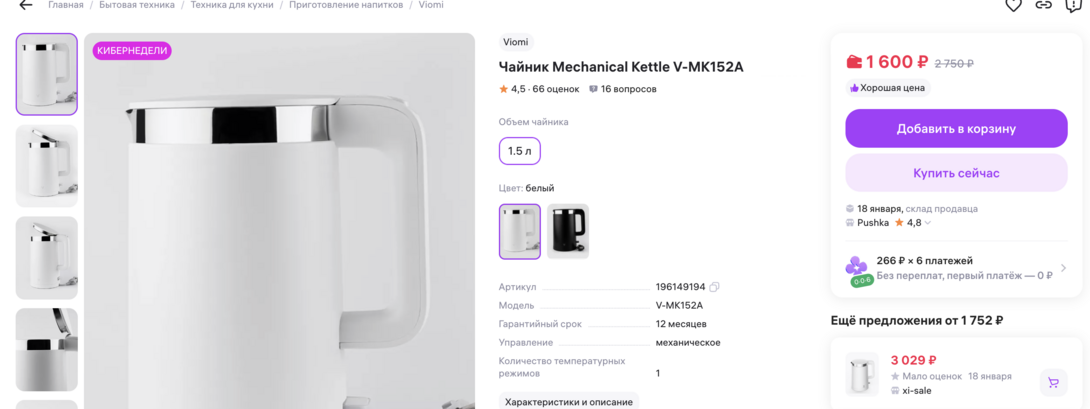1090x409 pixels.
Task: Copy product link using chain icon
Action: coord(1043,5)
